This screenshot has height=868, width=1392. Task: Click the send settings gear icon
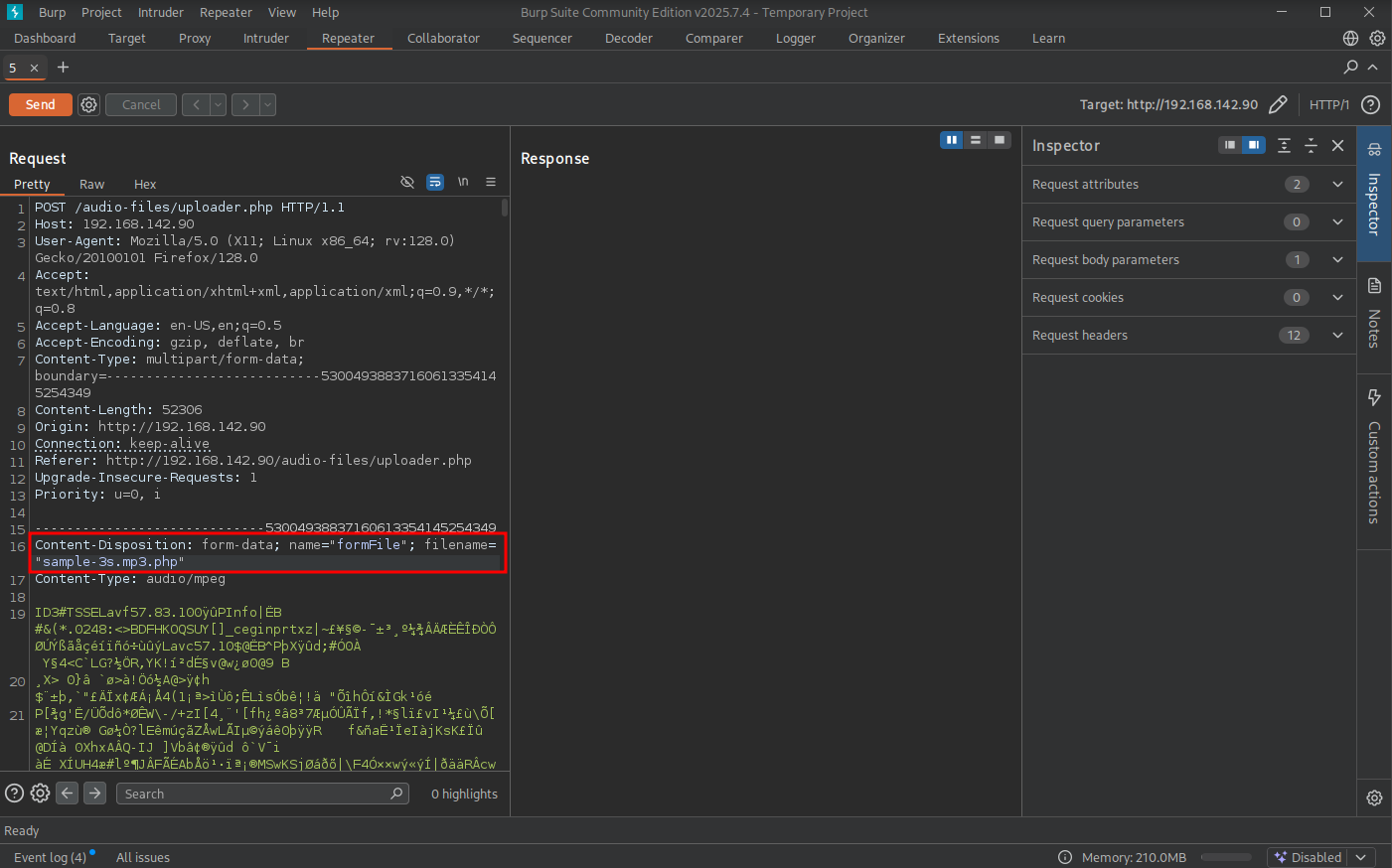[x=88, y=104]
